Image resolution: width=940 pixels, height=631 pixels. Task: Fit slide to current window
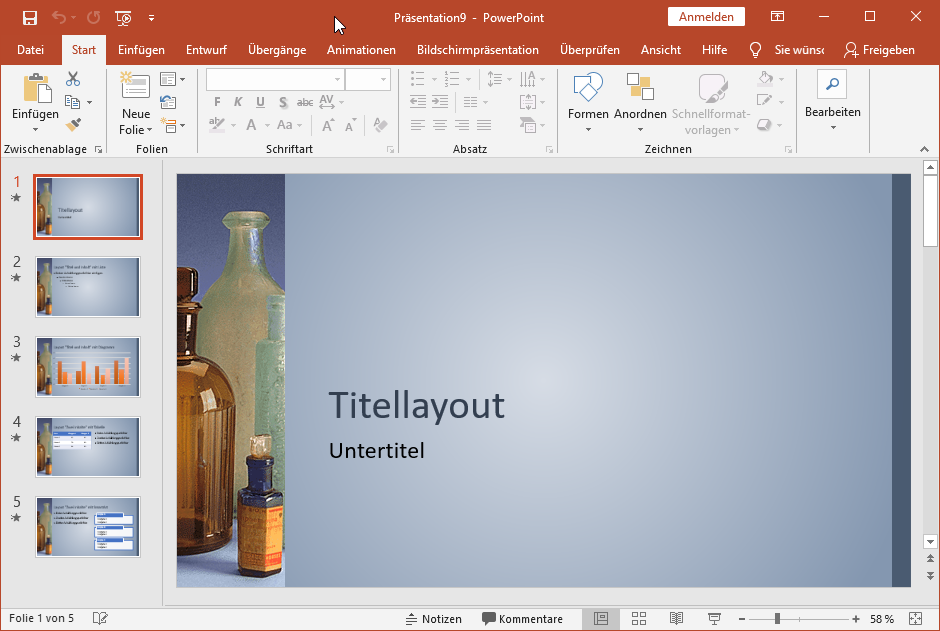click(x=915, y=618)
